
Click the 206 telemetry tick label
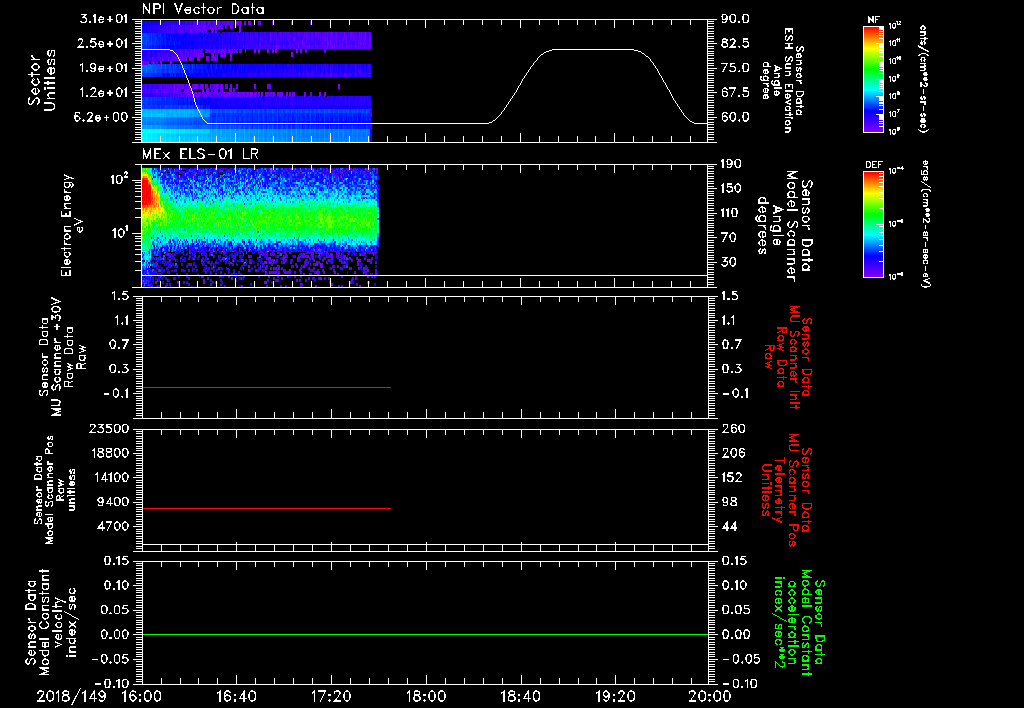click(x=731, y=453)
